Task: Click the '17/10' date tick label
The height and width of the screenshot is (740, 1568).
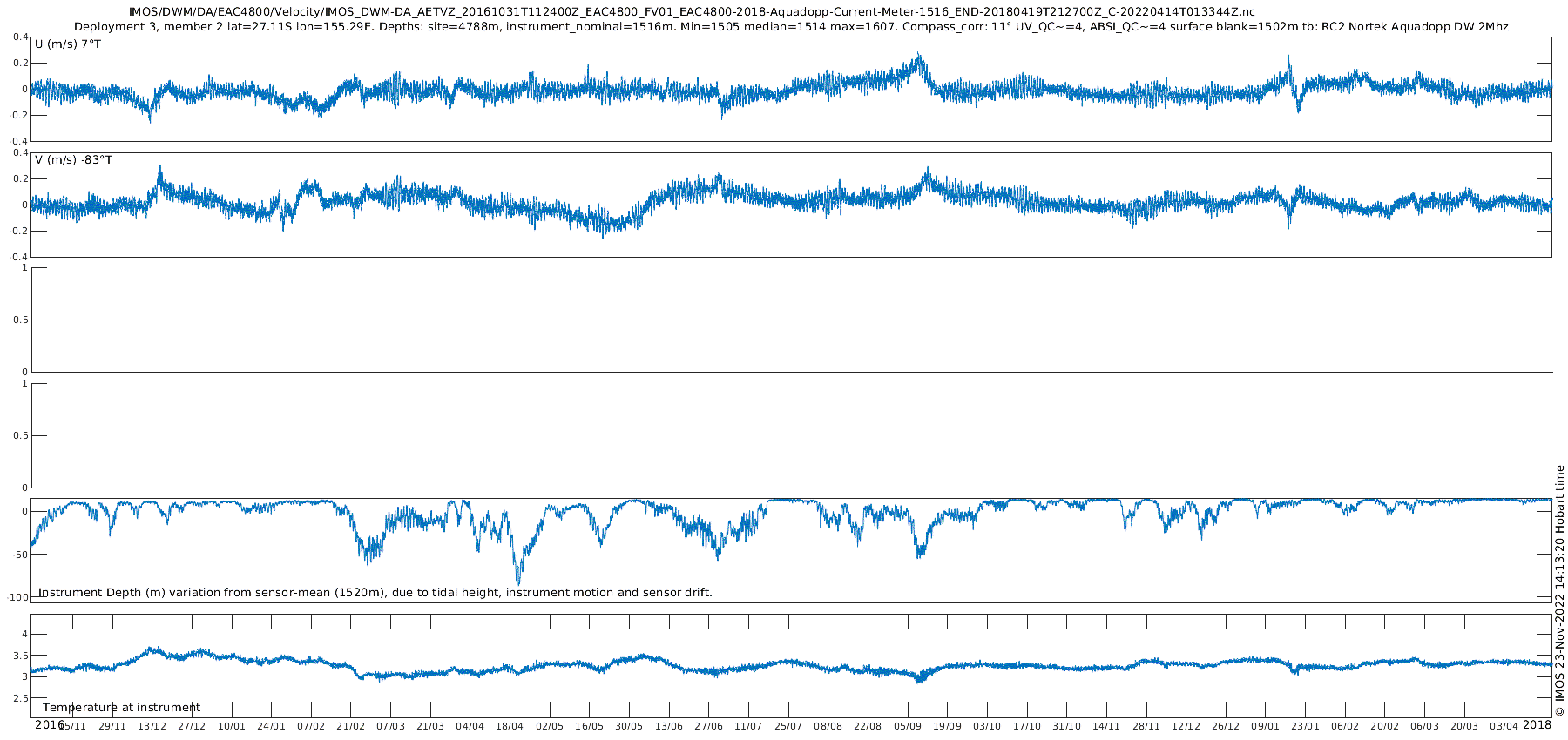Action: point(1027,726)
